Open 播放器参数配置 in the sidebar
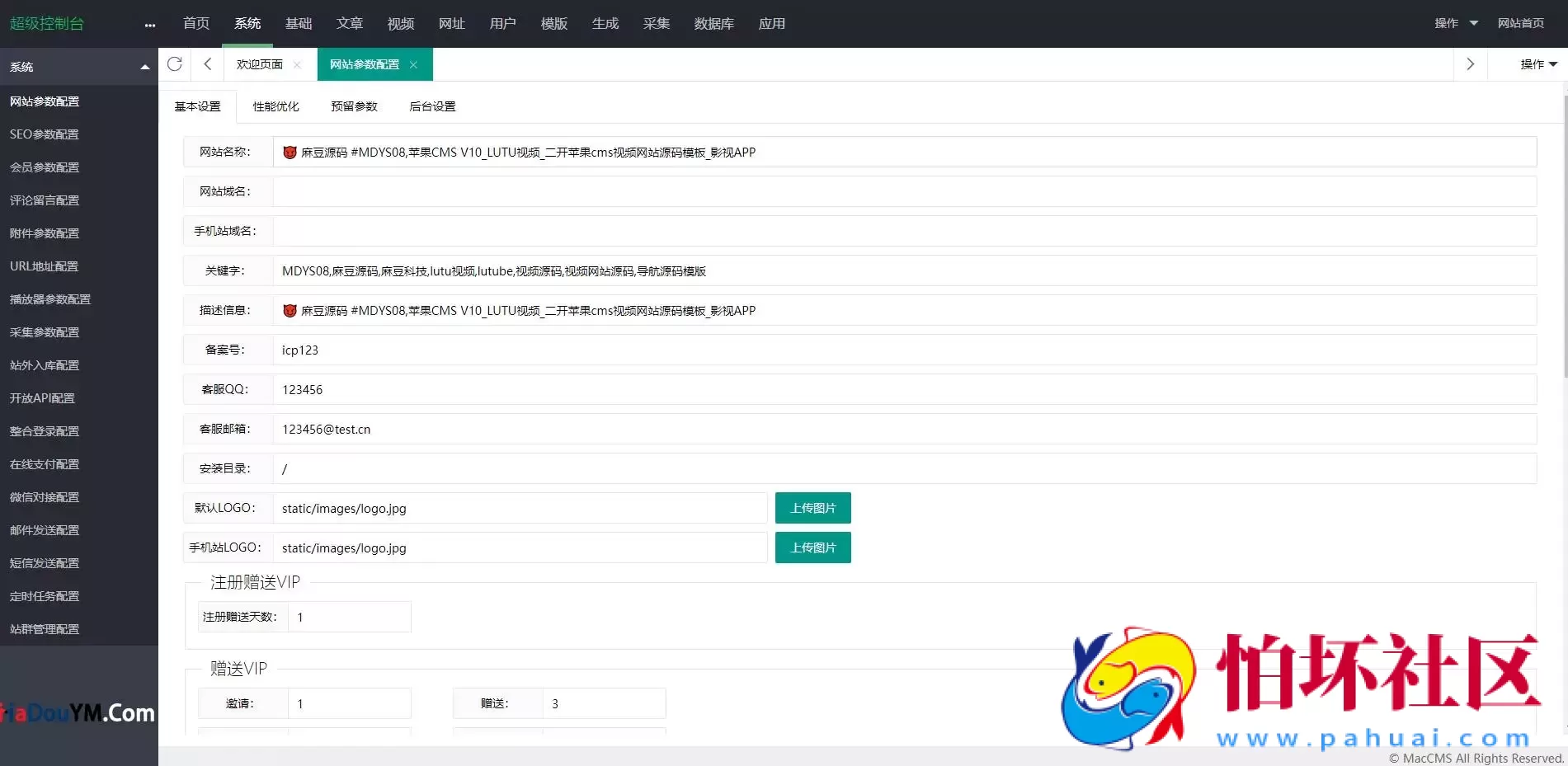1568x766 pixels. pyautogui.click(x=50, y=298)
